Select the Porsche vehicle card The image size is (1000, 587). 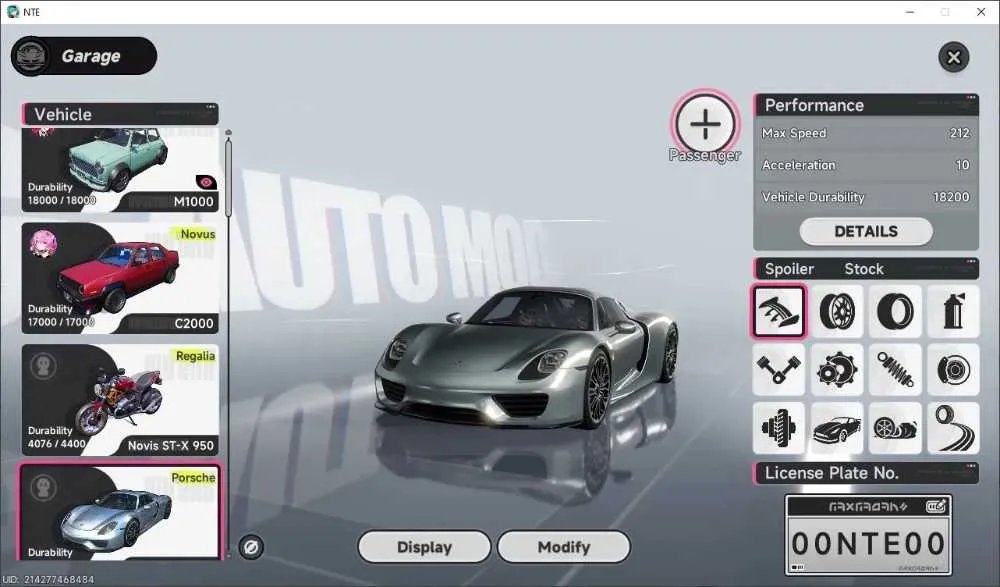click(120, 512)
